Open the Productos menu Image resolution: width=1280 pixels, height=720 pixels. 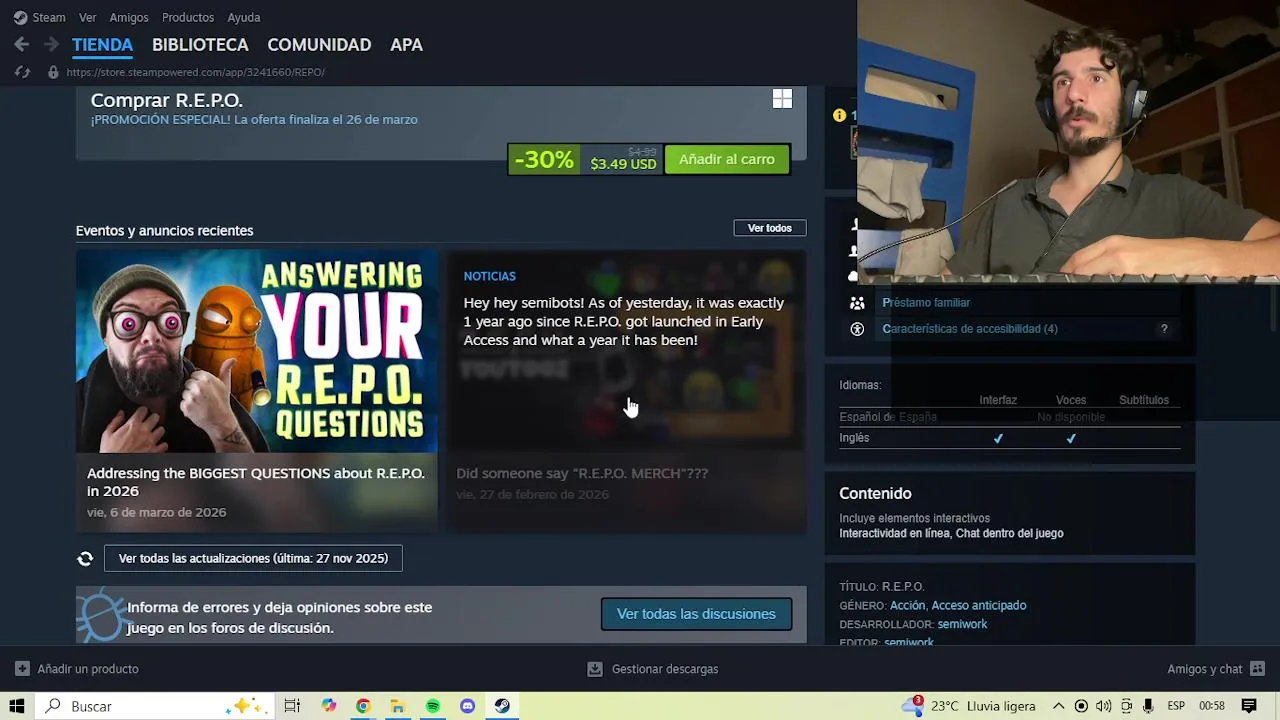click(x=188, y=17)
